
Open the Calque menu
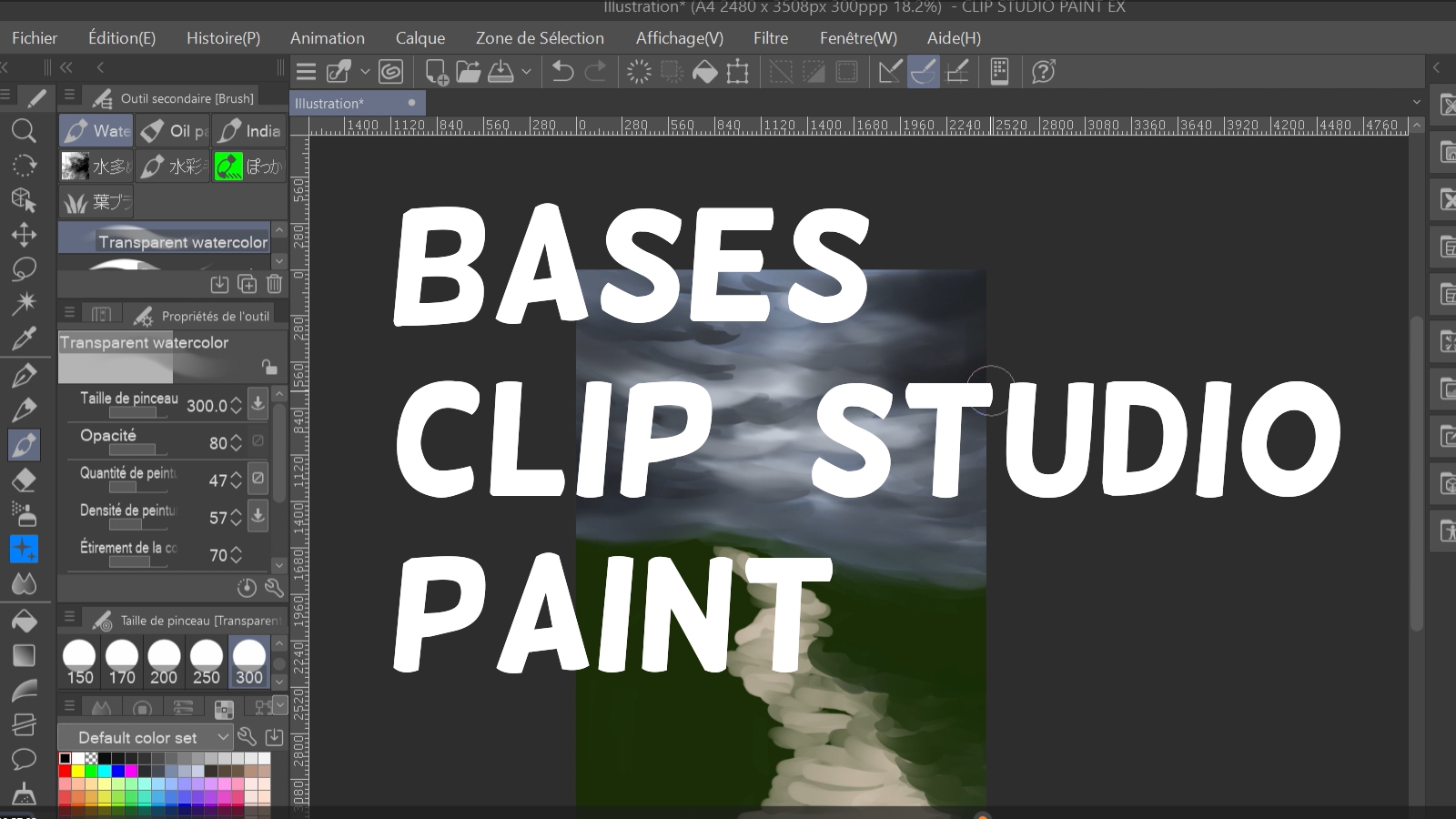(x=420, y=38)
